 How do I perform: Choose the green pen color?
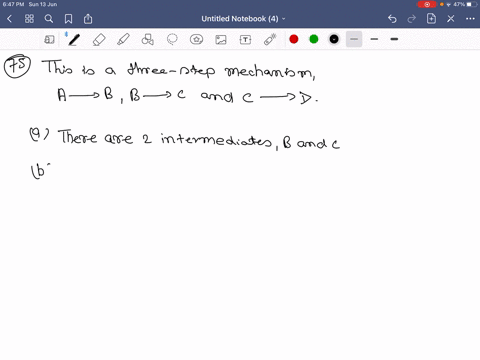(314, 39)
